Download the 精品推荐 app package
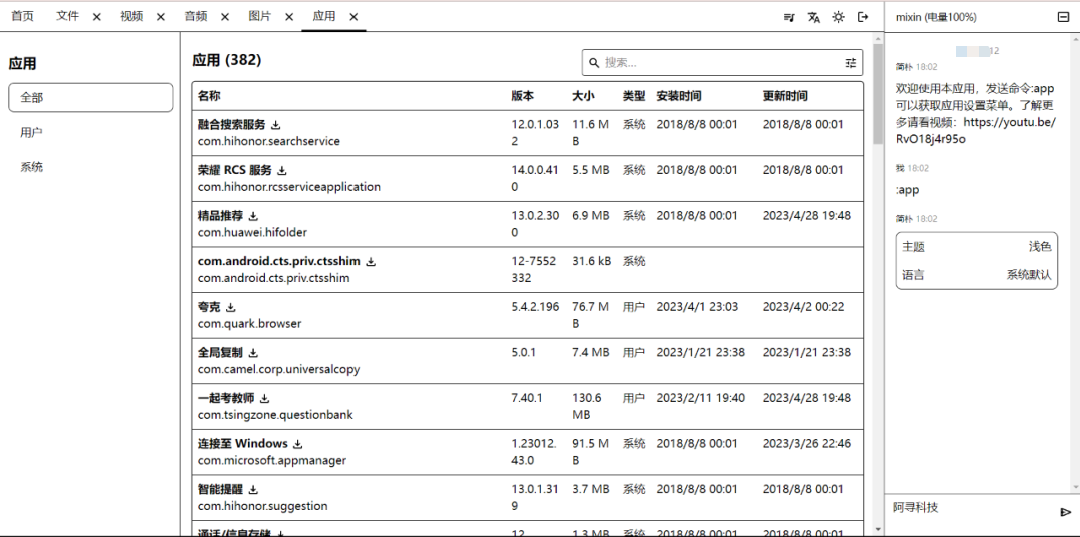This screenshot has width=1080, height=537. [x=253, y=215]
